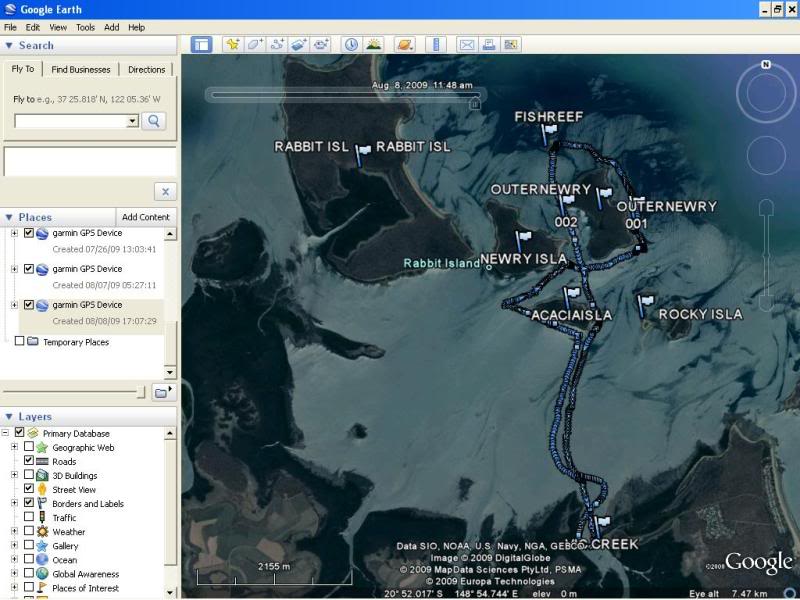
Task: Click the move joystick circle
Action: (x=766, y=155)
